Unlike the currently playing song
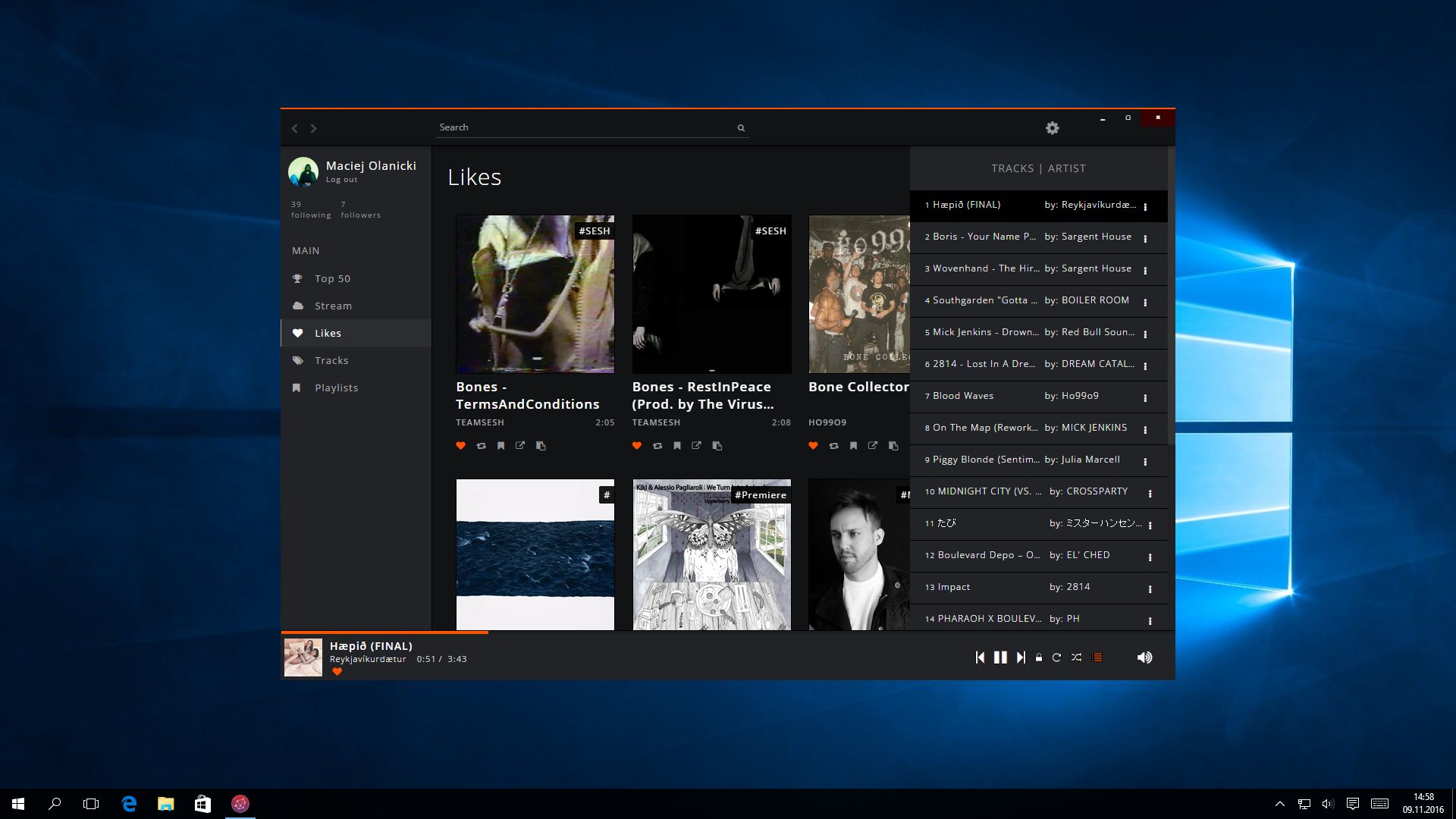This screenshot has height=819, width=1456. pyautogui.click(x=337, y=672)
